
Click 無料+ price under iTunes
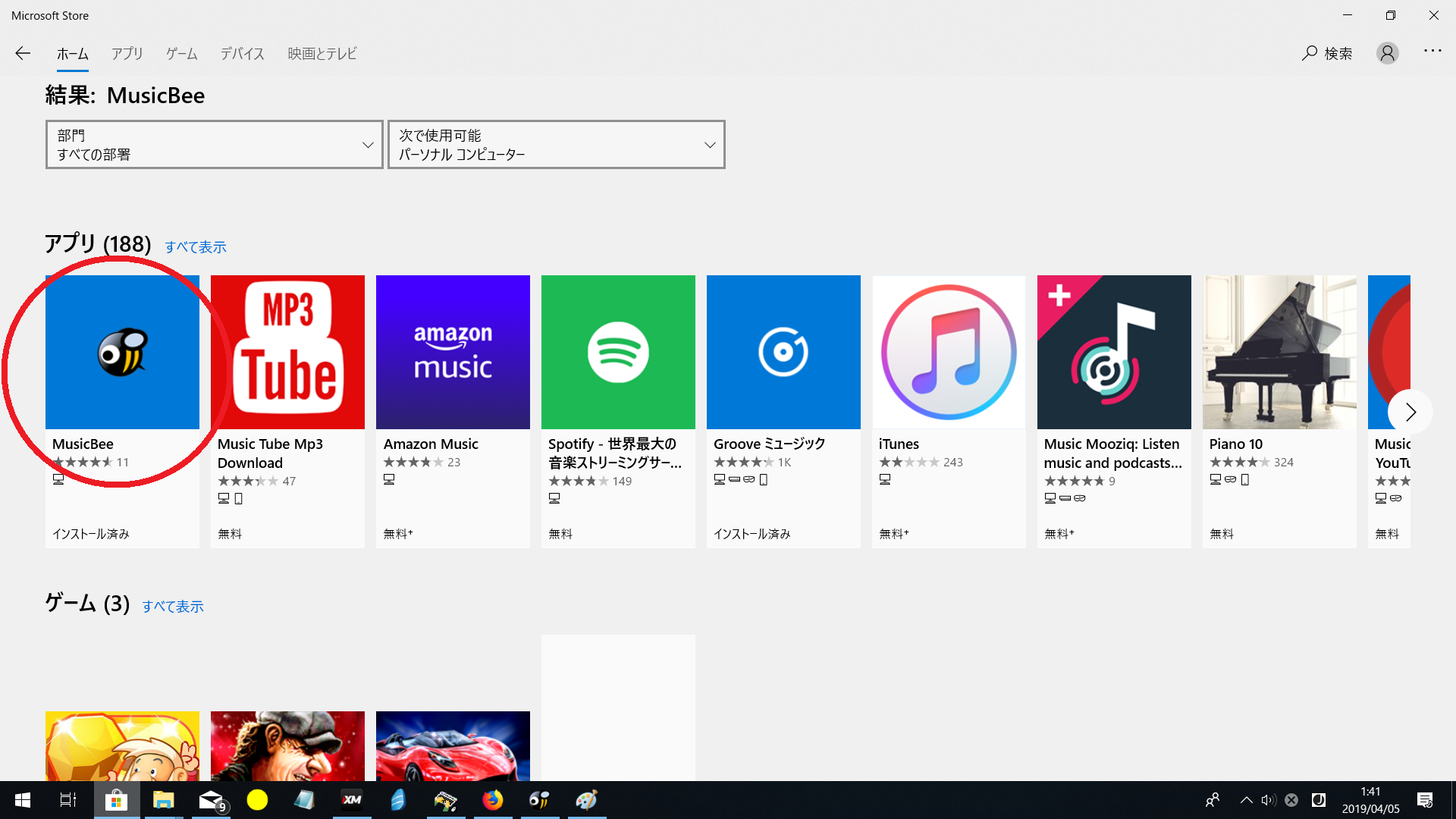pos(894,534)
